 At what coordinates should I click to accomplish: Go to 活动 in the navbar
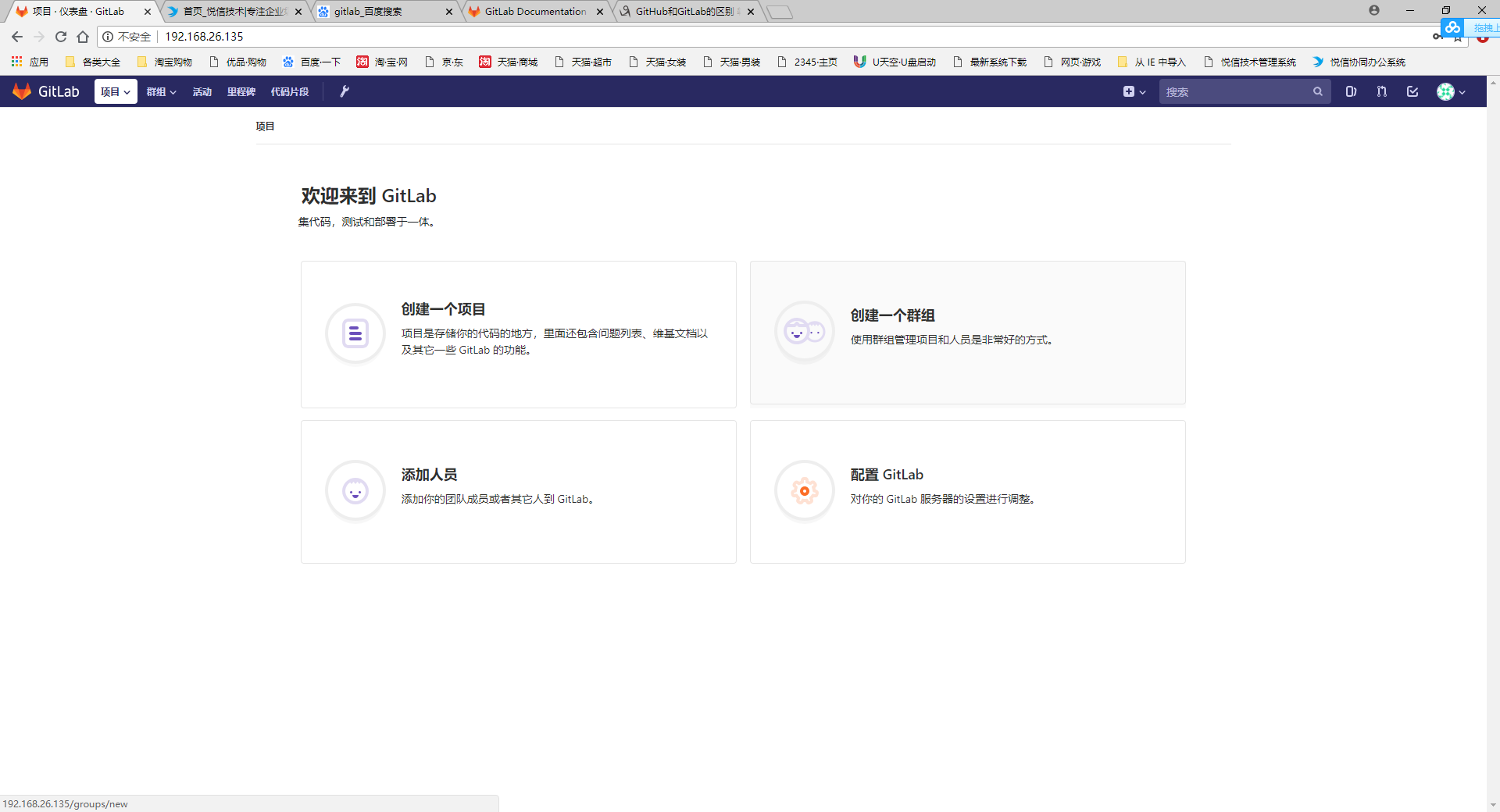pyautogui.click(x=202, y=91)
